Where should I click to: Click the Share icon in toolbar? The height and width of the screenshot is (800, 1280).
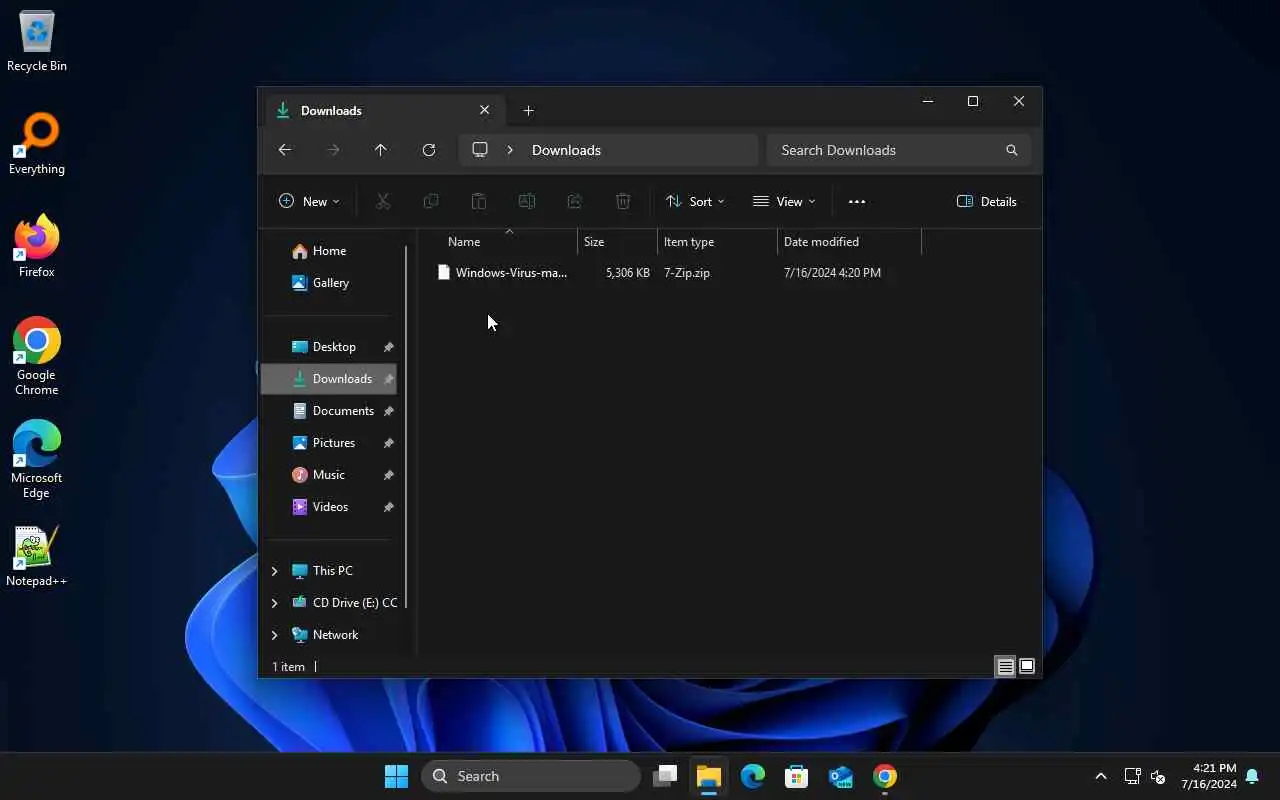[575, 201]
